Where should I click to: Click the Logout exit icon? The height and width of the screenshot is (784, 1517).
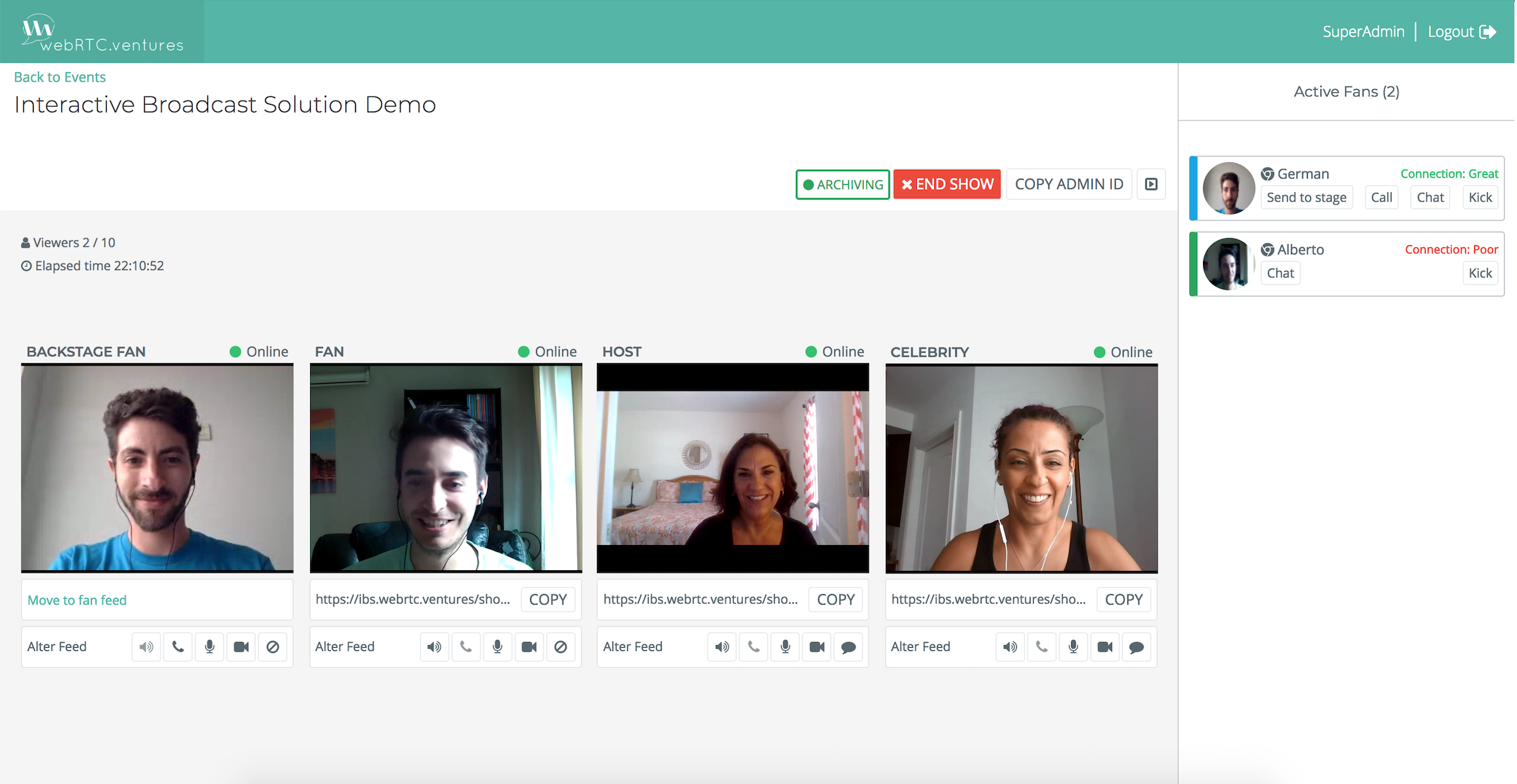point(1488,32)
